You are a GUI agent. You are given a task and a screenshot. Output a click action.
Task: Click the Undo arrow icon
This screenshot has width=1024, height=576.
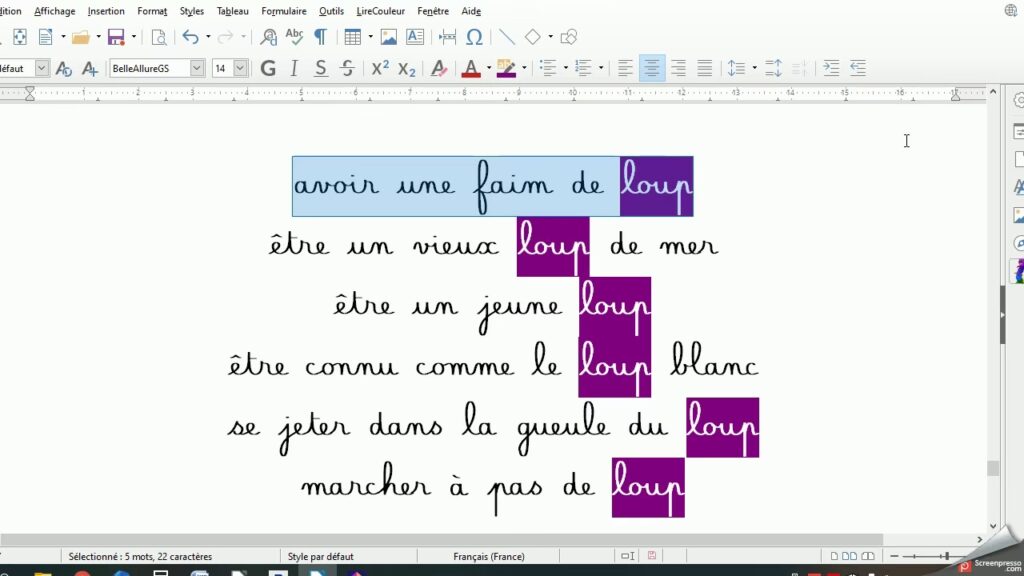(x=190, y=37)
